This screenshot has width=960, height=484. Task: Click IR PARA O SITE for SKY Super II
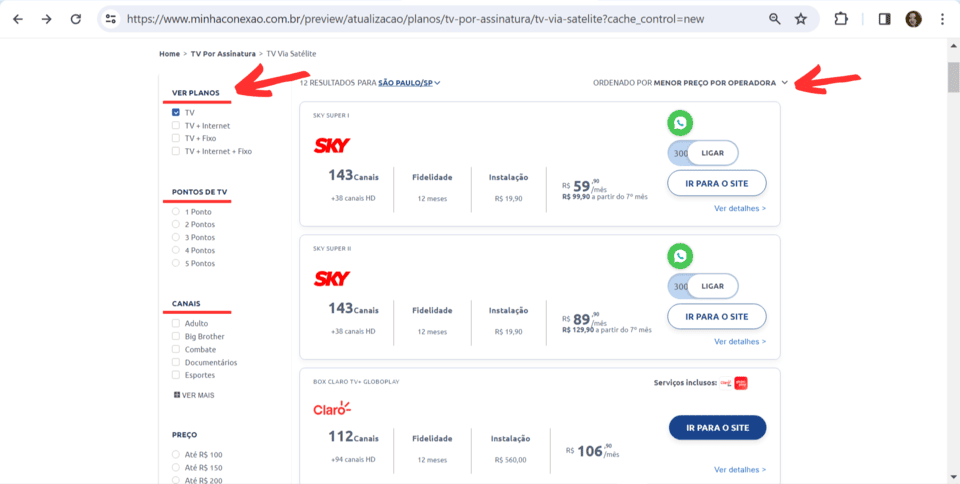tap(716, 316)
